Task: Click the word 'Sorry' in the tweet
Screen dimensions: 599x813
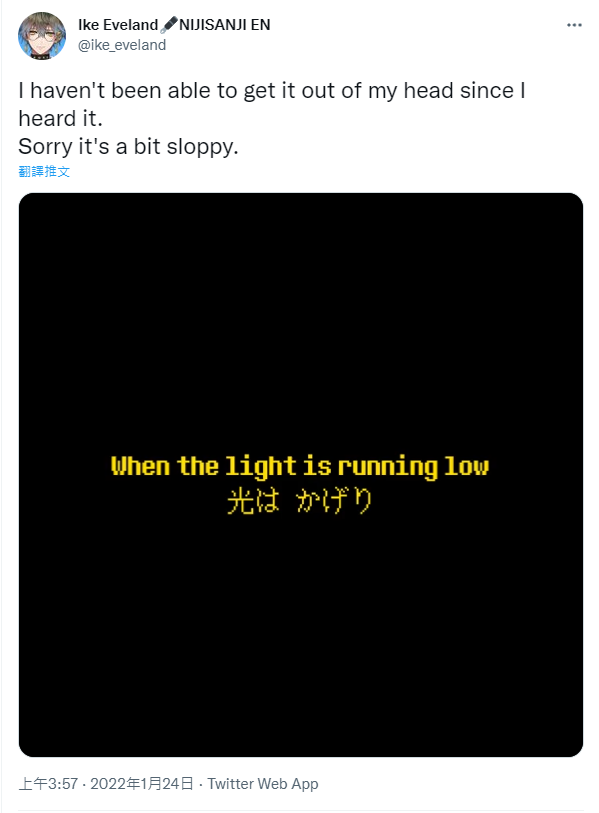Action: 46,146
